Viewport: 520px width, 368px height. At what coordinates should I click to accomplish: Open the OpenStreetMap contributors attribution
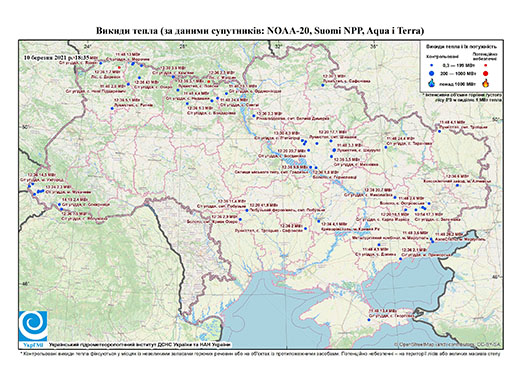point(447,345)
